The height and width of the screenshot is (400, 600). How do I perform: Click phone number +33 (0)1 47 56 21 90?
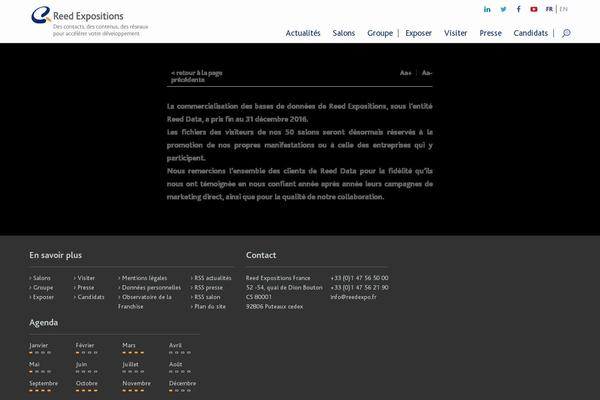(359, 287)
